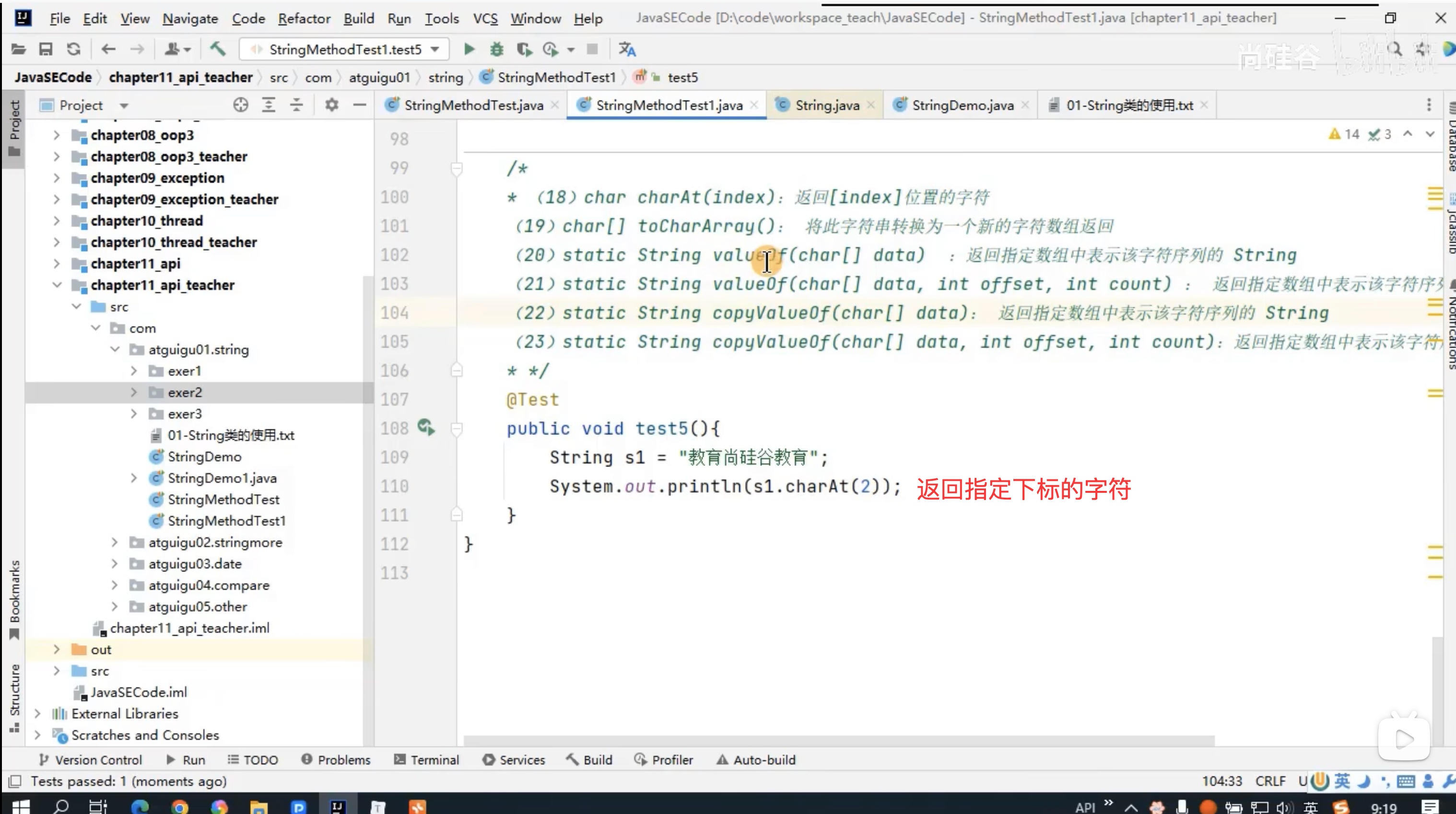The image size is (1456, 814).
Task: Toggle code fold at test5 method line 108
Action: (457, 429)
